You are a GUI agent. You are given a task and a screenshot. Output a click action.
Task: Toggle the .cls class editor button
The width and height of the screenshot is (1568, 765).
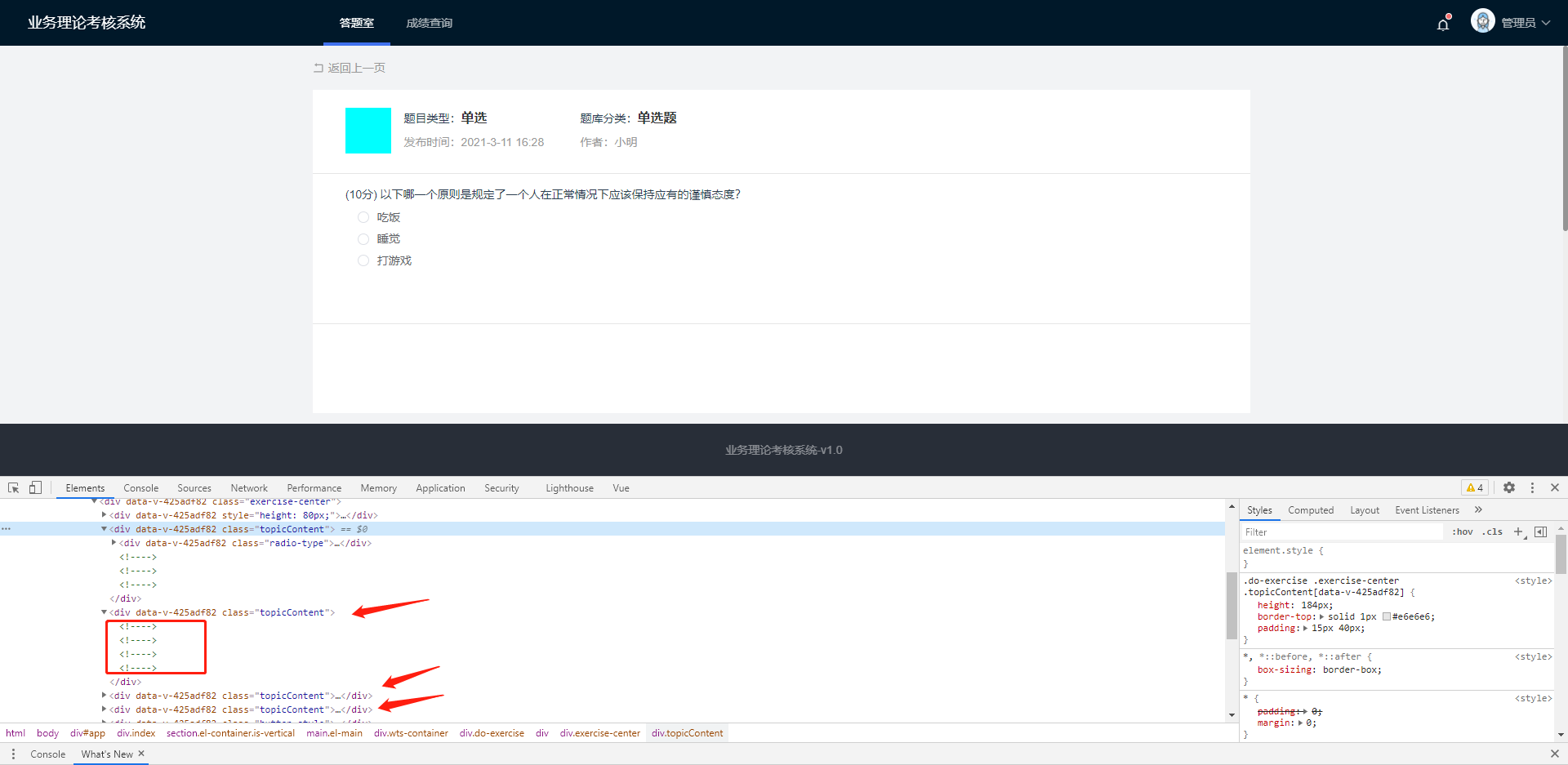(x=1493, y=531)
